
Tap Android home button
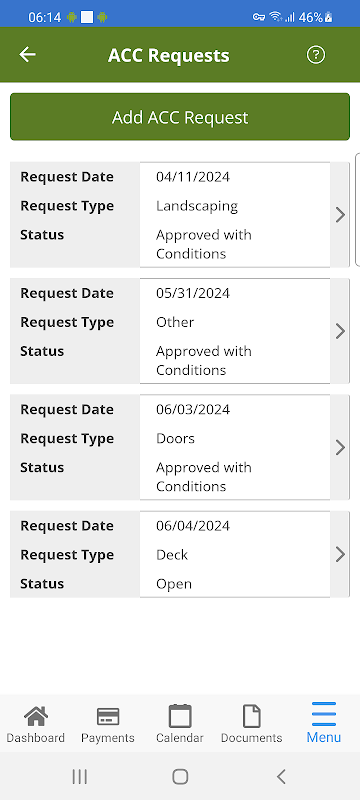180,777
